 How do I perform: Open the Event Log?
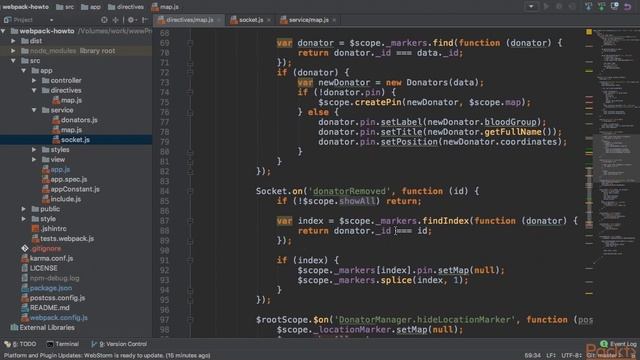tap(619, 344)
